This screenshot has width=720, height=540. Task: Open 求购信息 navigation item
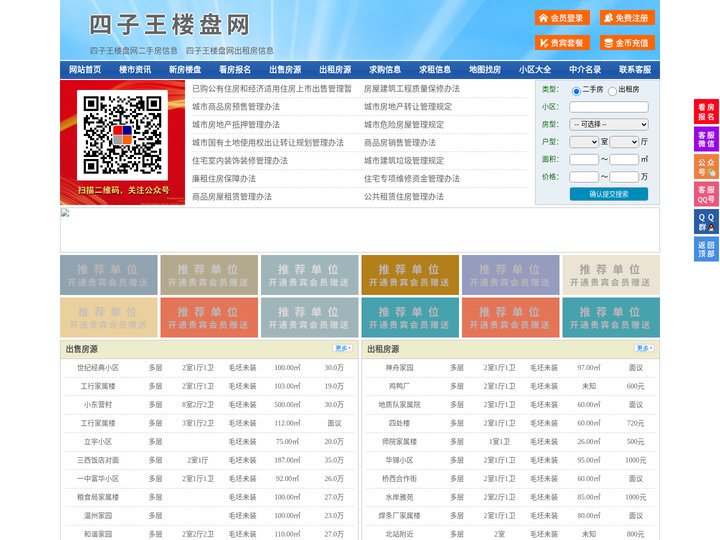(x=385, y=70)
